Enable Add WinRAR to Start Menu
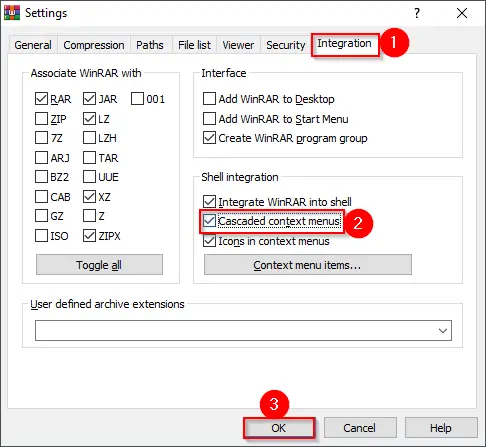The height and width of the screenshot is (447, 486). click(x=209, y=118)
